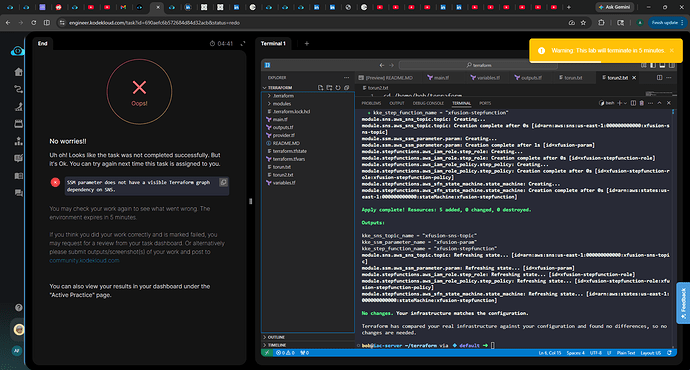The image size is (690, 370).
Task: Open .terraform.lock.hcl in the file tree
Action: tap(308, 111)
